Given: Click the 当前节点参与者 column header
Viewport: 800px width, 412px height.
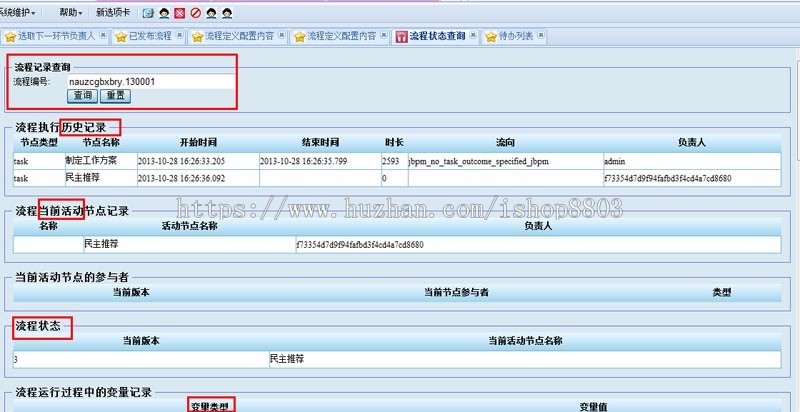Looking at the screenshot, I should pyautogui.click(x=457, y=292).
